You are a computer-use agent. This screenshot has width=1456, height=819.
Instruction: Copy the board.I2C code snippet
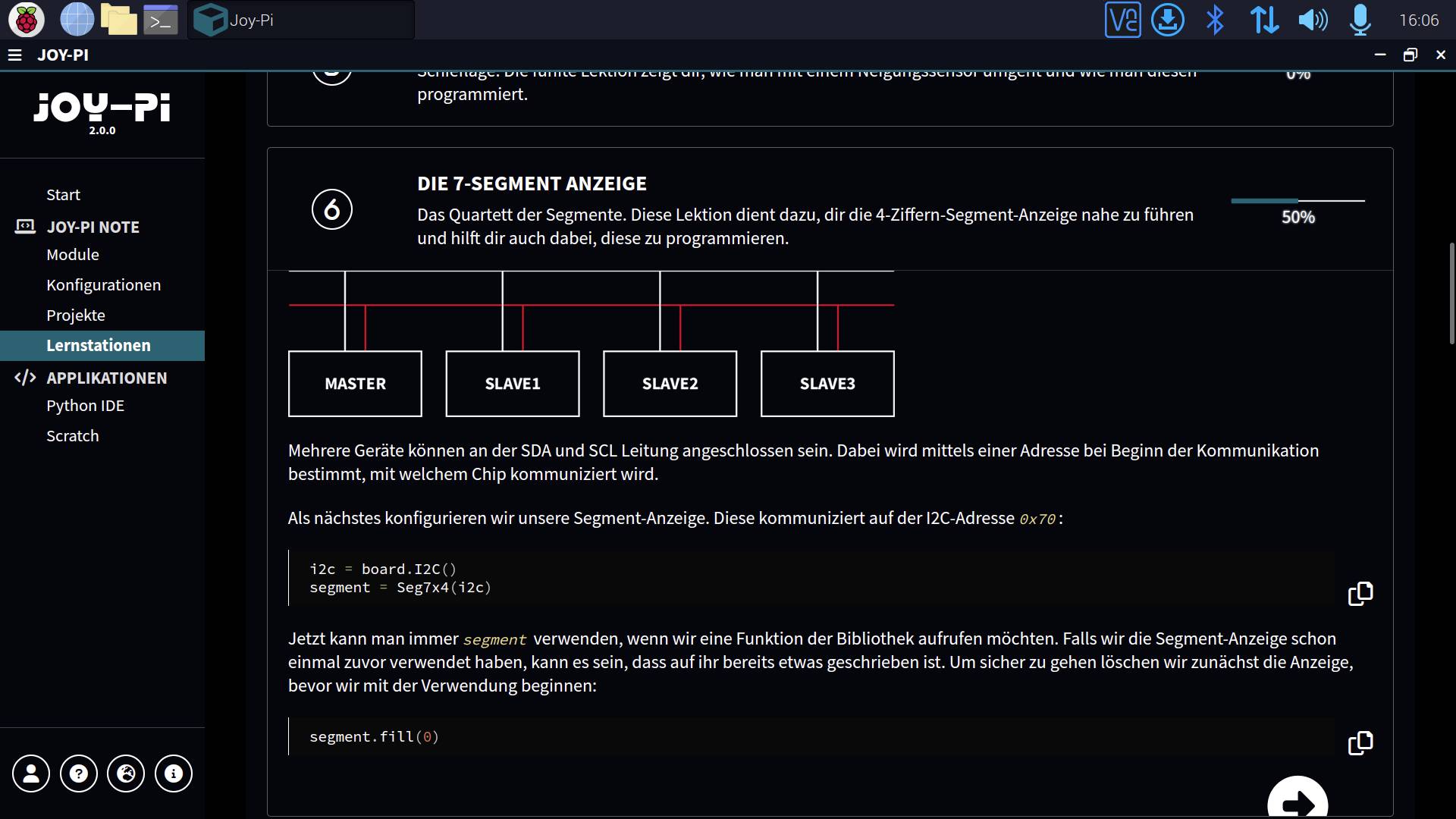tap(1360, 594)
